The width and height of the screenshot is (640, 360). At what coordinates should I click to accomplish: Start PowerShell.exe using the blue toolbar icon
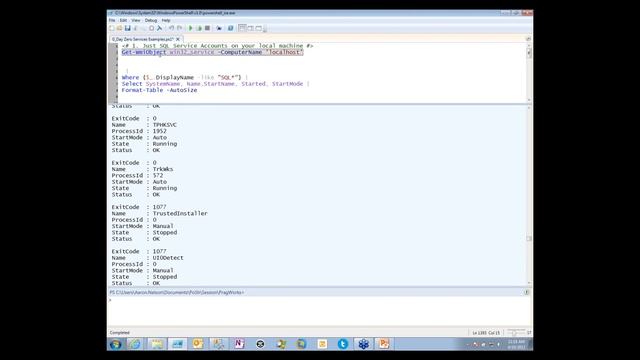click(x=231, y=28)
